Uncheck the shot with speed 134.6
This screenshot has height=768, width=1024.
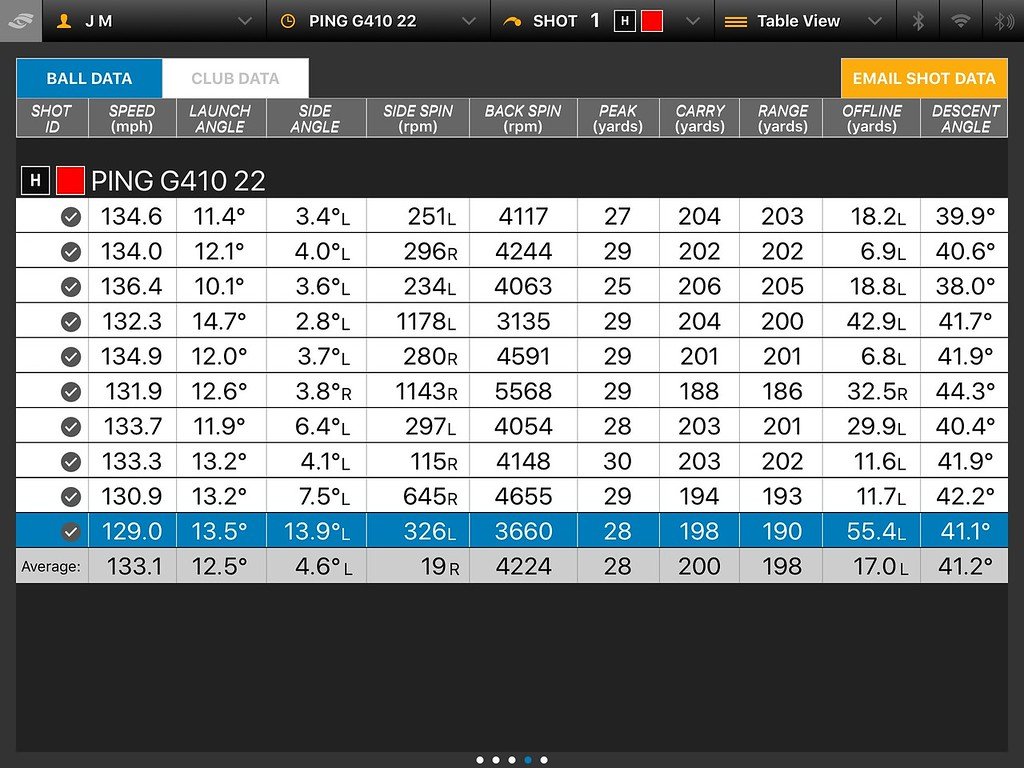click(71, 217)
